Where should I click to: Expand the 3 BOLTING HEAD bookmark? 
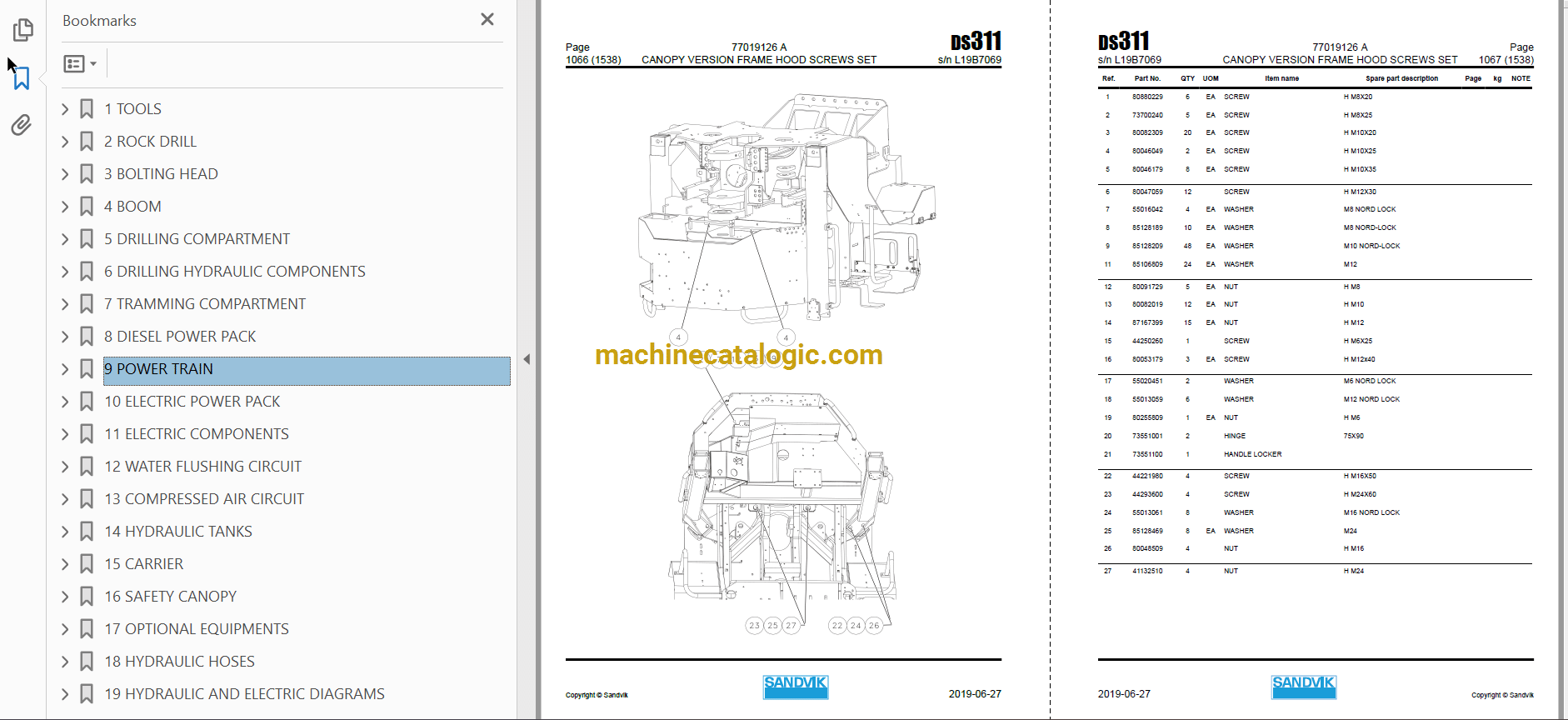[x=65, y=174]
